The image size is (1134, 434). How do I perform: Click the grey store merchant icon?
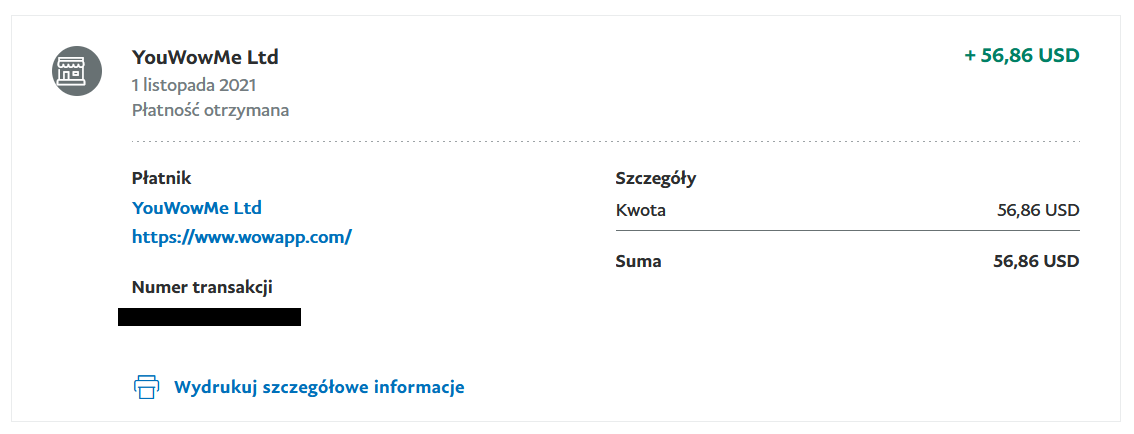[x=77, y=71]
